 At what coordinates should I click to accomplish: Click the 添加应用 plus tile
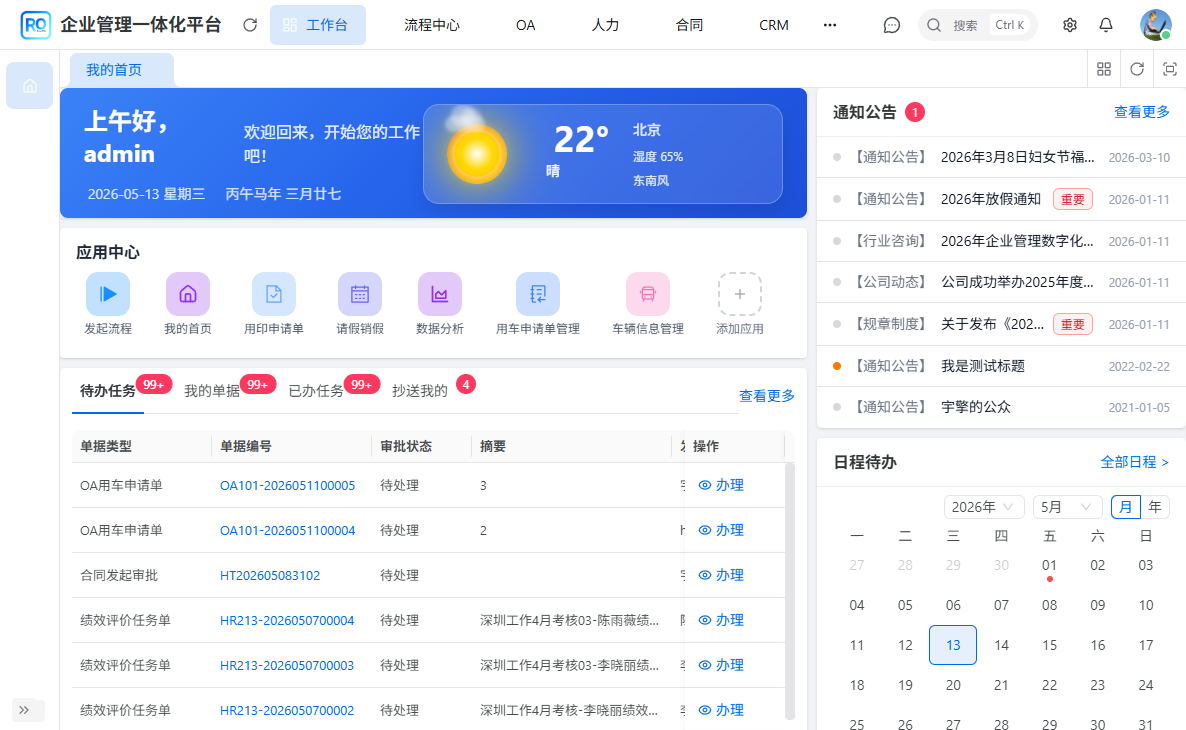coord(740,294)
